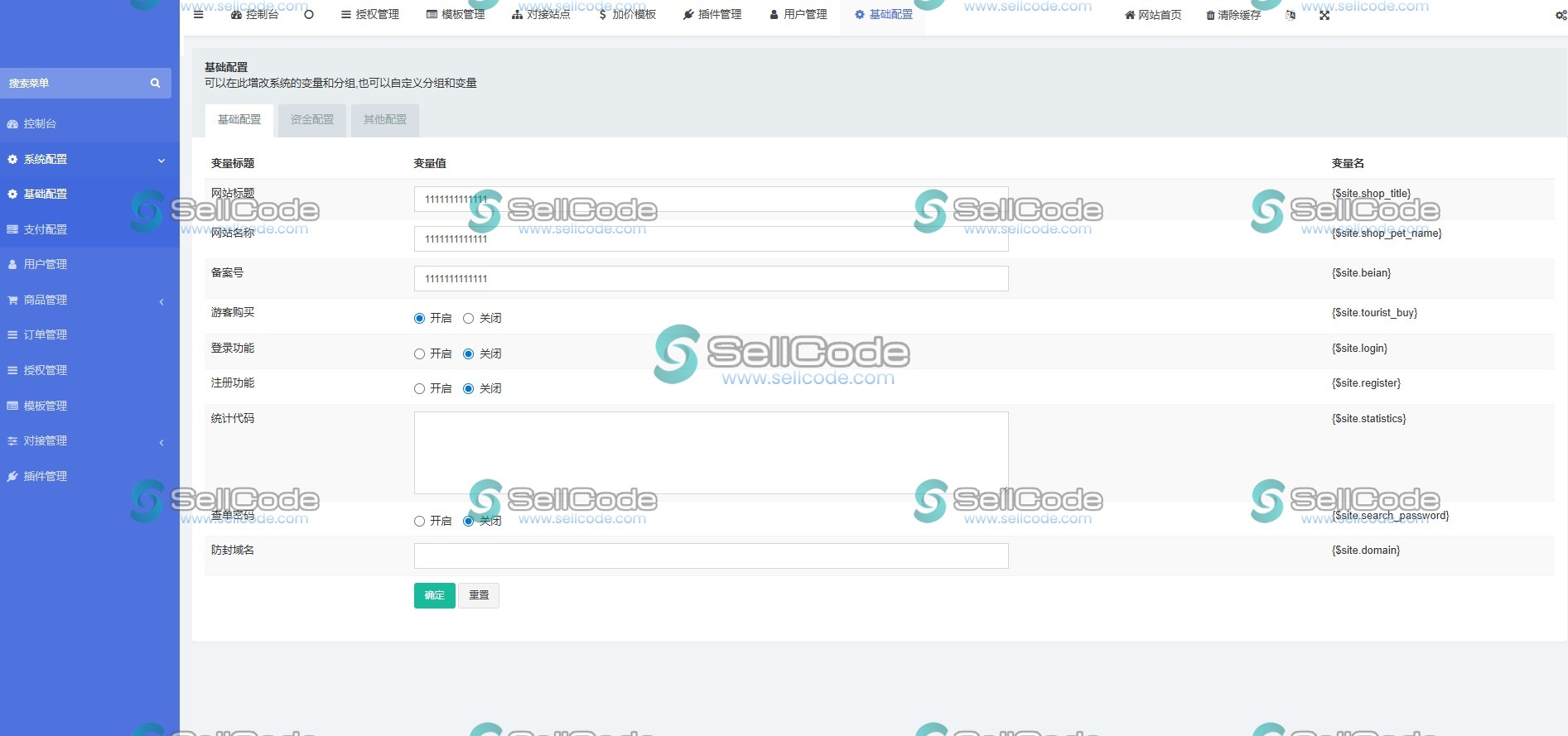Click into the 网站标题 input field
Viewport: 1568px width, 736px height.
click(x=711, y=199)
